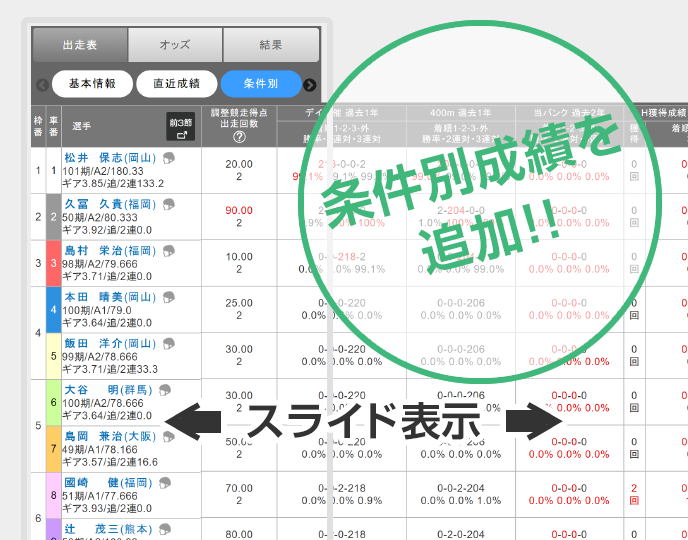Viewport: 688px width, 540px height.
Task: Switch to the オッズ tab
Action: pyautogui.click(x=175, y=45)
